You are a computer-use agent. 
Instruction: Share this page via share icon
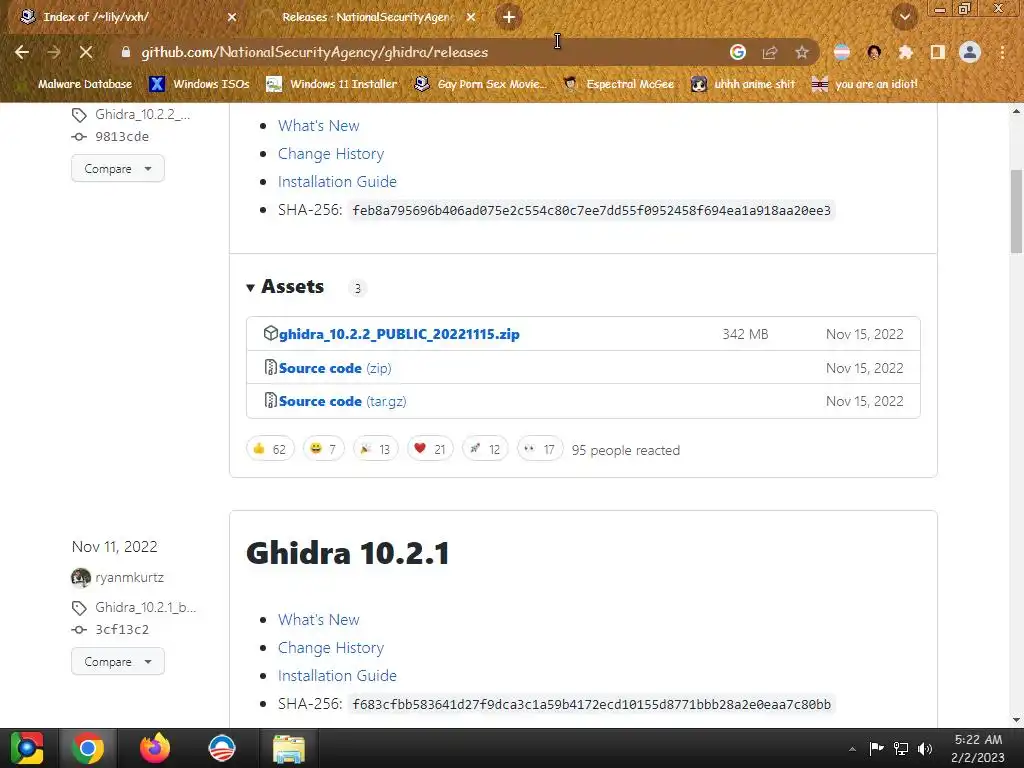tap(770, 52)
